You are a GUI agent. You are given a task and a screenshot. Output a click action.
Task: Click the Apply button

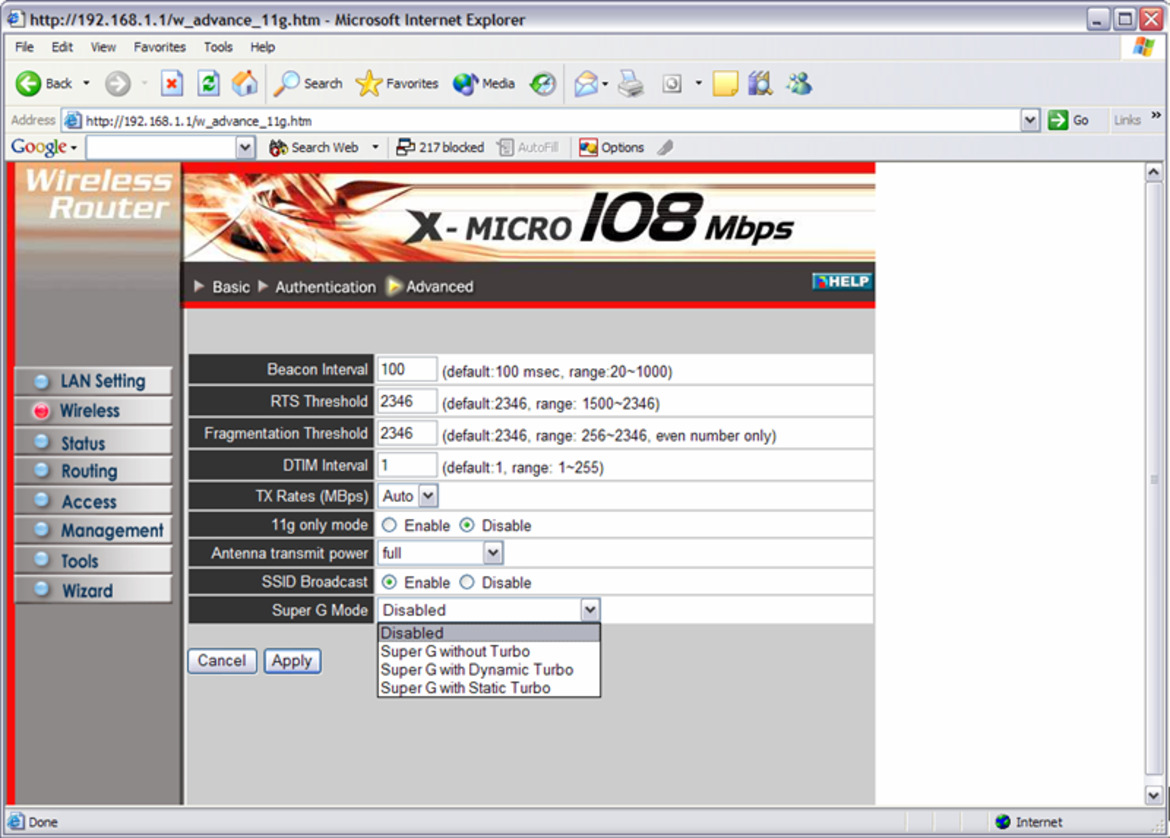click(292, 660)
